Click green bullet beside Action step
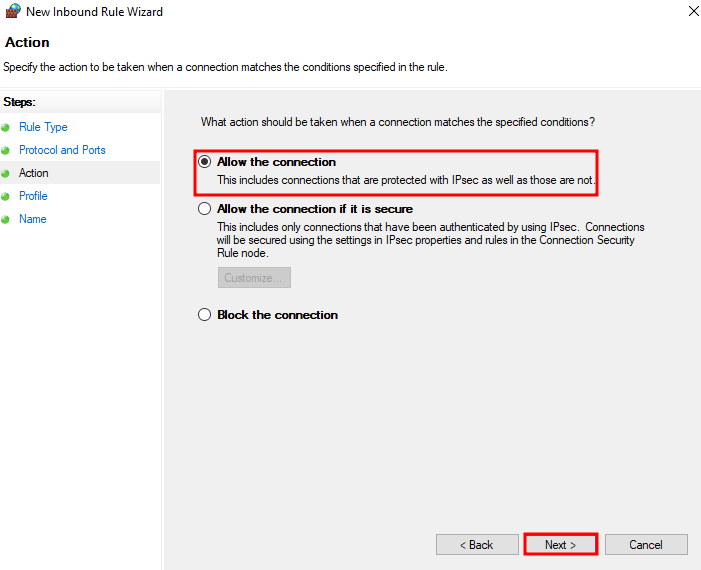701x570 pixels. (x=5, y=173)
